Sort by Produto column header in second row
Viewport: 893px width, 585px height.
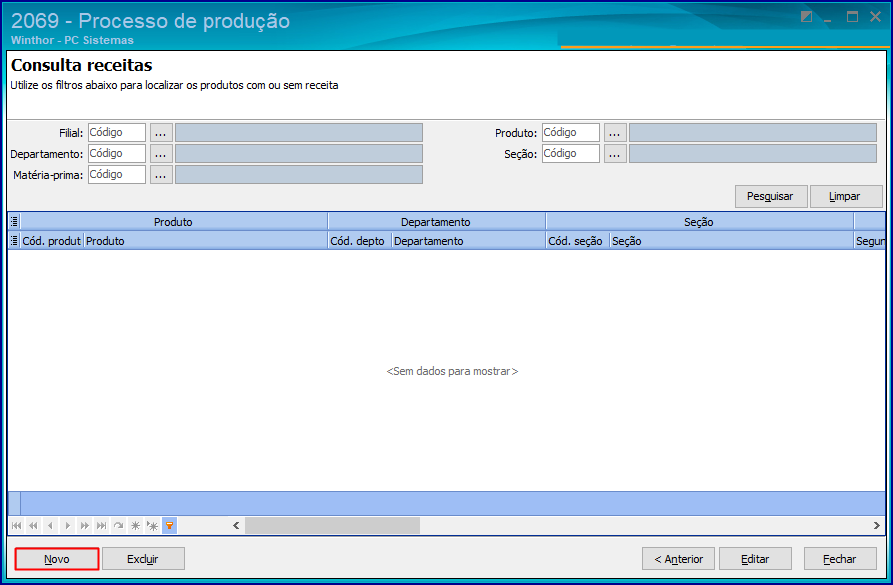pyautogui.click(x=206, y=241)
